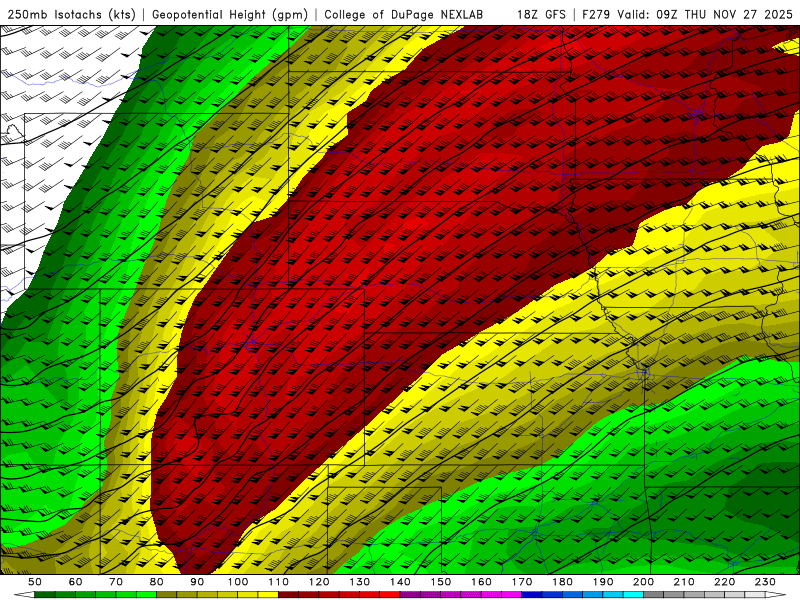Click the 190 label on the legend scale

click(x=603, y=582)
